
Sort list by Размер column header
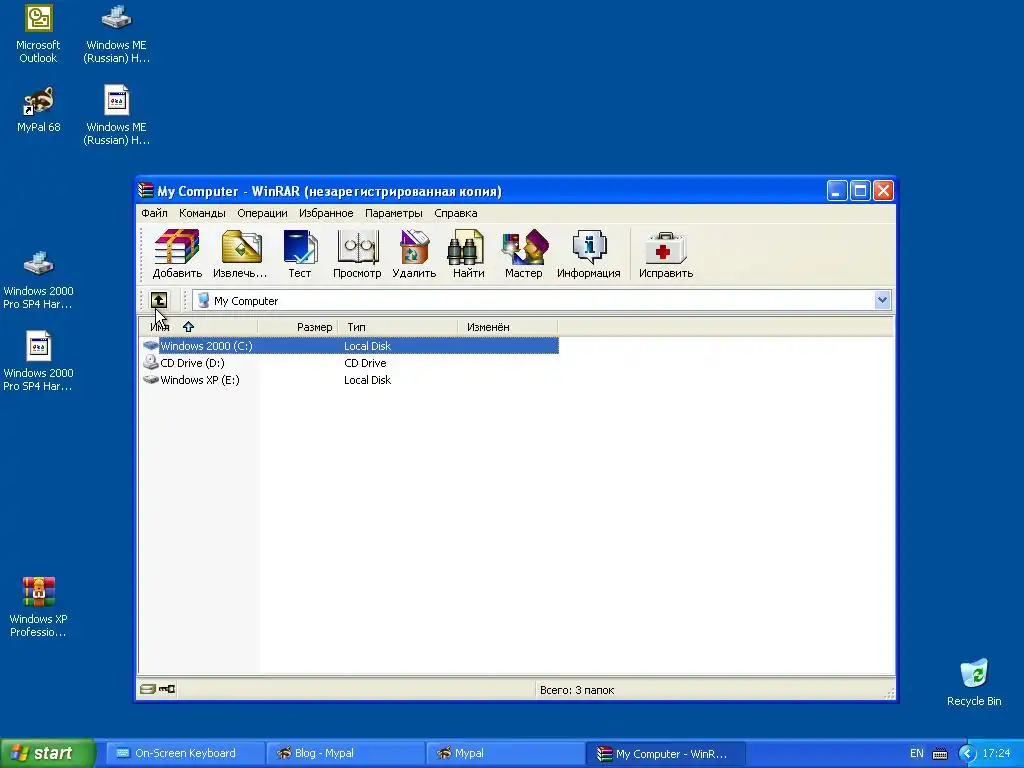(298, 327)
